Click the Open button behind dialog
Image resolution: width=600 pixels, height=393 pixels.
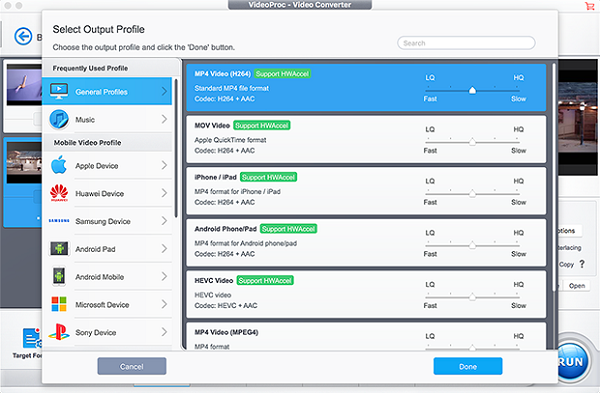tap(577, 285)
